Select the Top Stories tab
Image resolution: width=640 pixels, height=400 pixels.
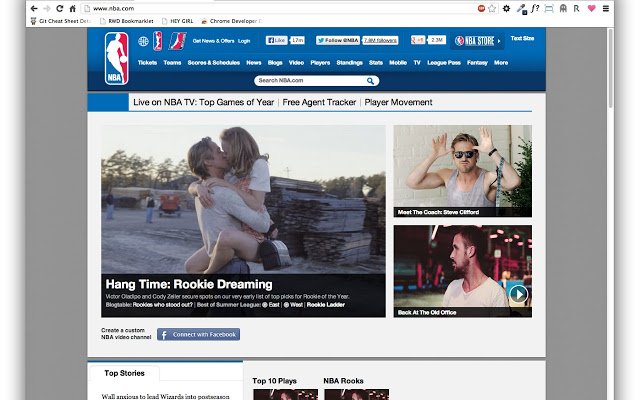click(x=124, y=373)
